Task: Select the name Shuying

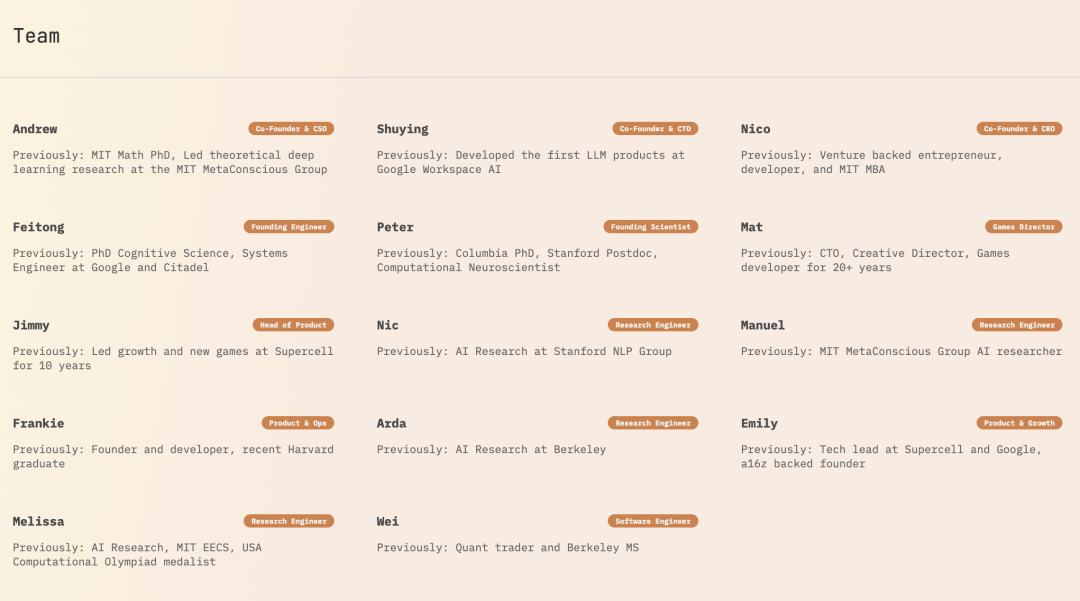Action: coord(402,129)
